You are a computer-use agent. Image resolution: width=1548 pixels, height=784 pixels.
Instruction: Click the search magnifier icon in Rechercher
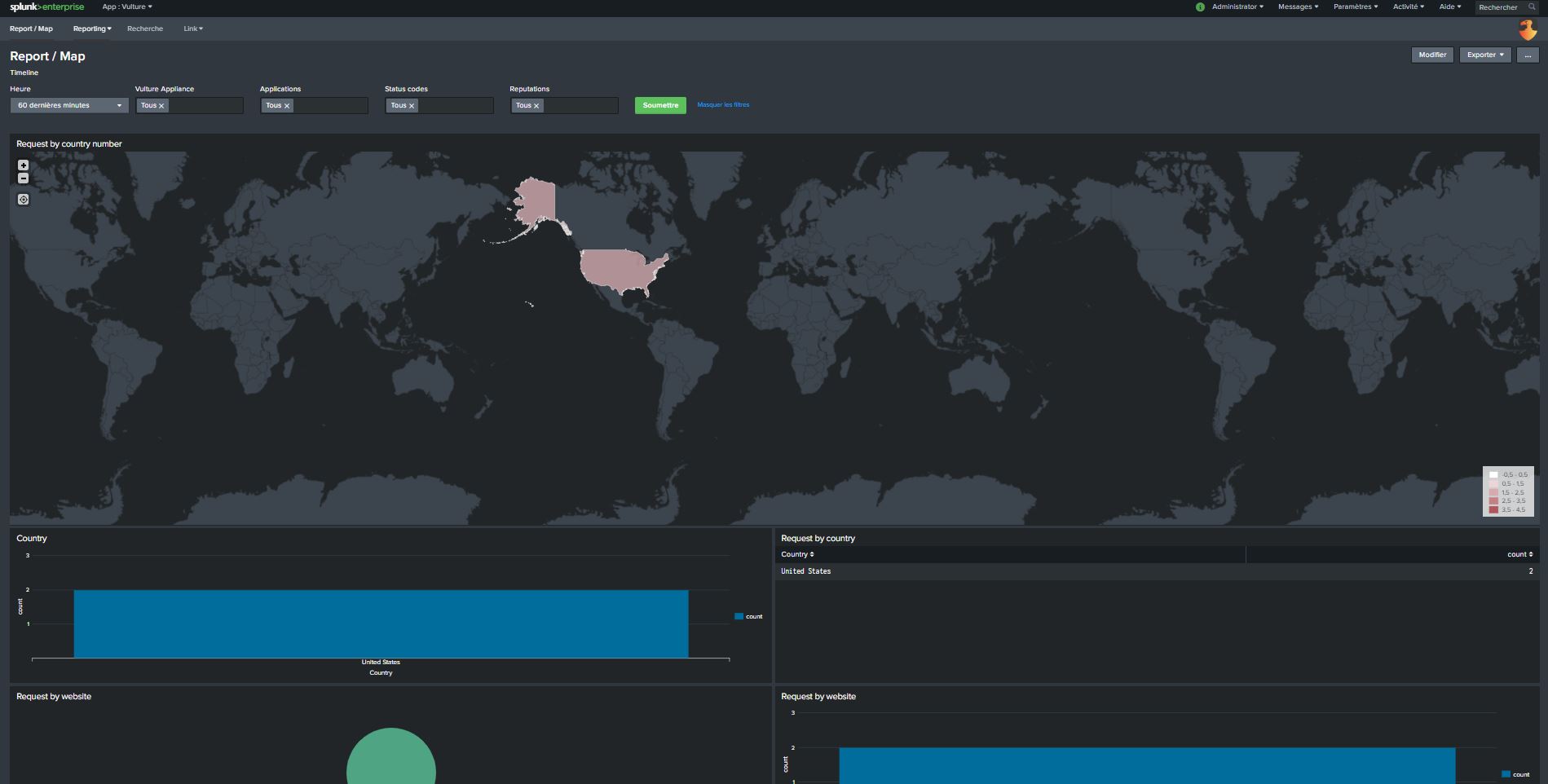pos(1532,7)
